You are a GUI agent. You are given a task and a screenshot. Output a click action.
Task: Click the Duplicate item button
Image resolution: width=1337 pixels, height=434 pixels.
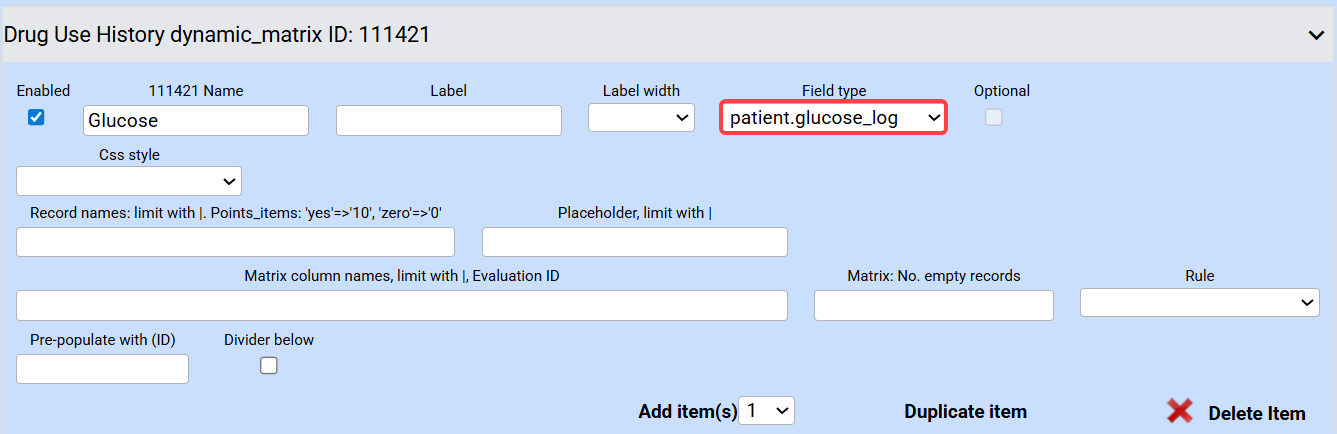tap(965, 411)
